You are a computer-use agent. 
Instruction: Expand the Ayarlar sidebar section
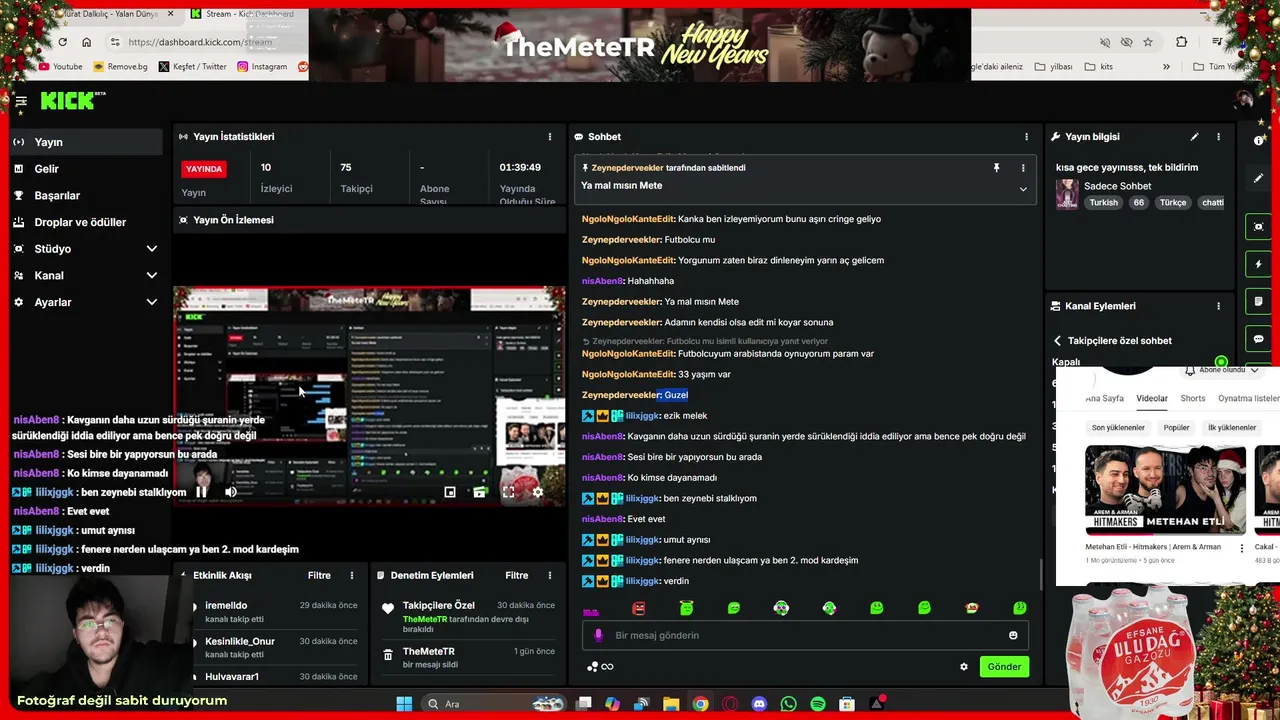click(152, 302)
